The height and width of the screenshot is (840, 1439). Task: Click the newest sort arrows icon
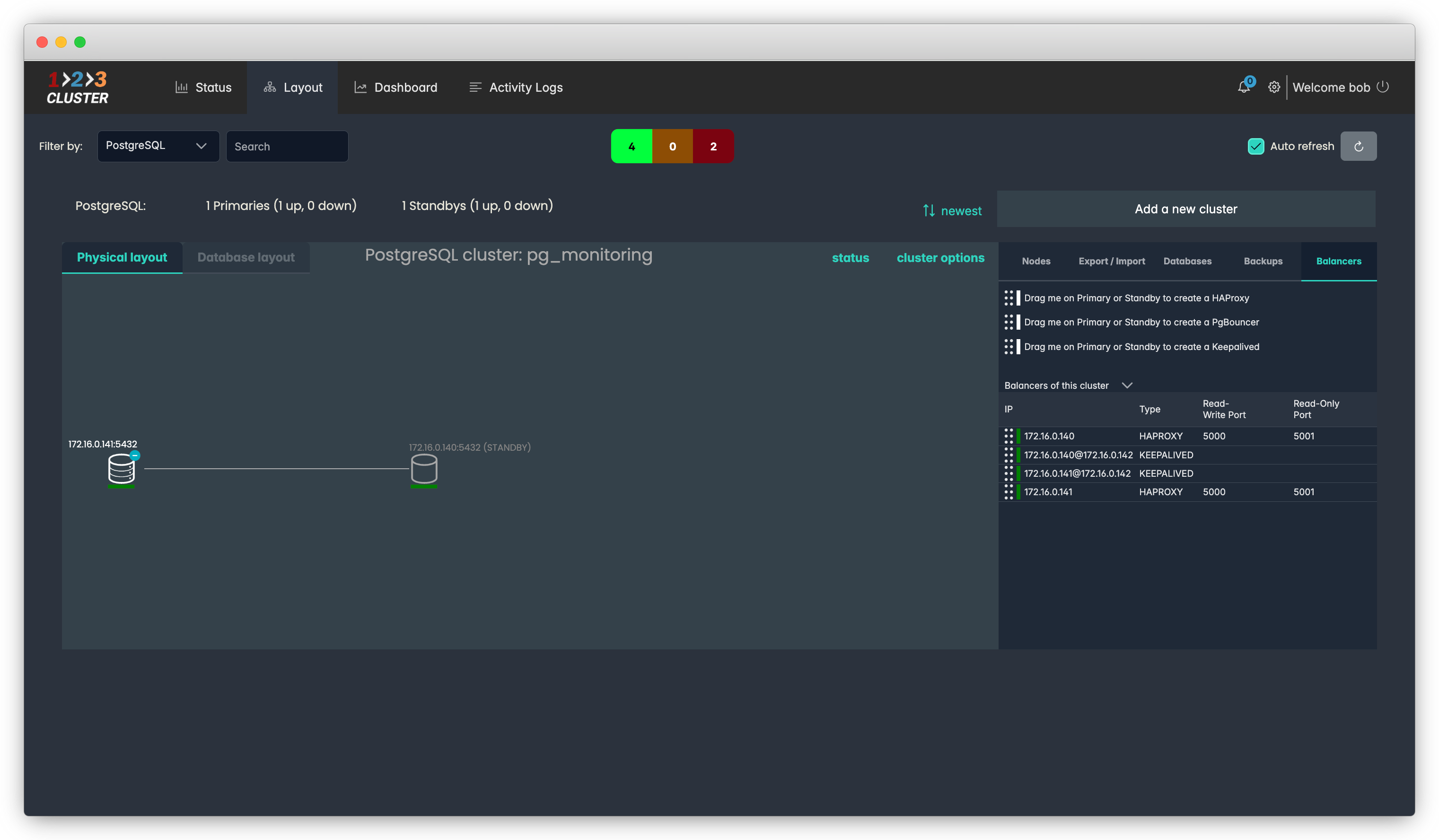tap(929, 211)
